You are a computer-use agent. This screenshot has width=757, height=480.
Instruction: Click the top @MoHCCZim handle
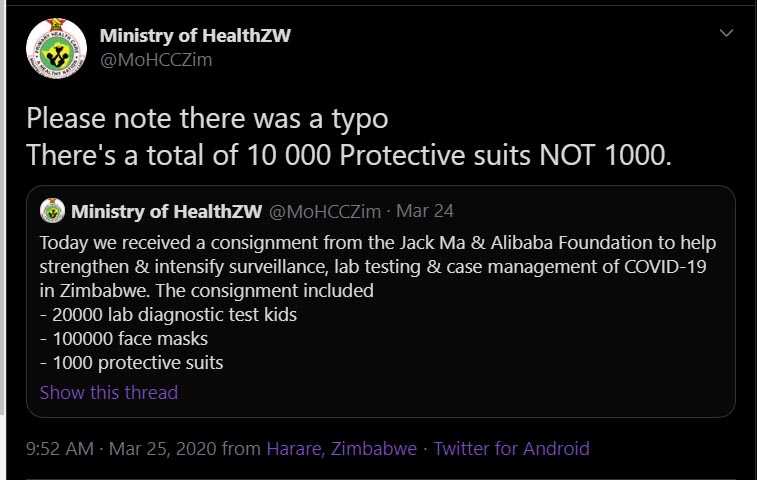coord(156,60)
